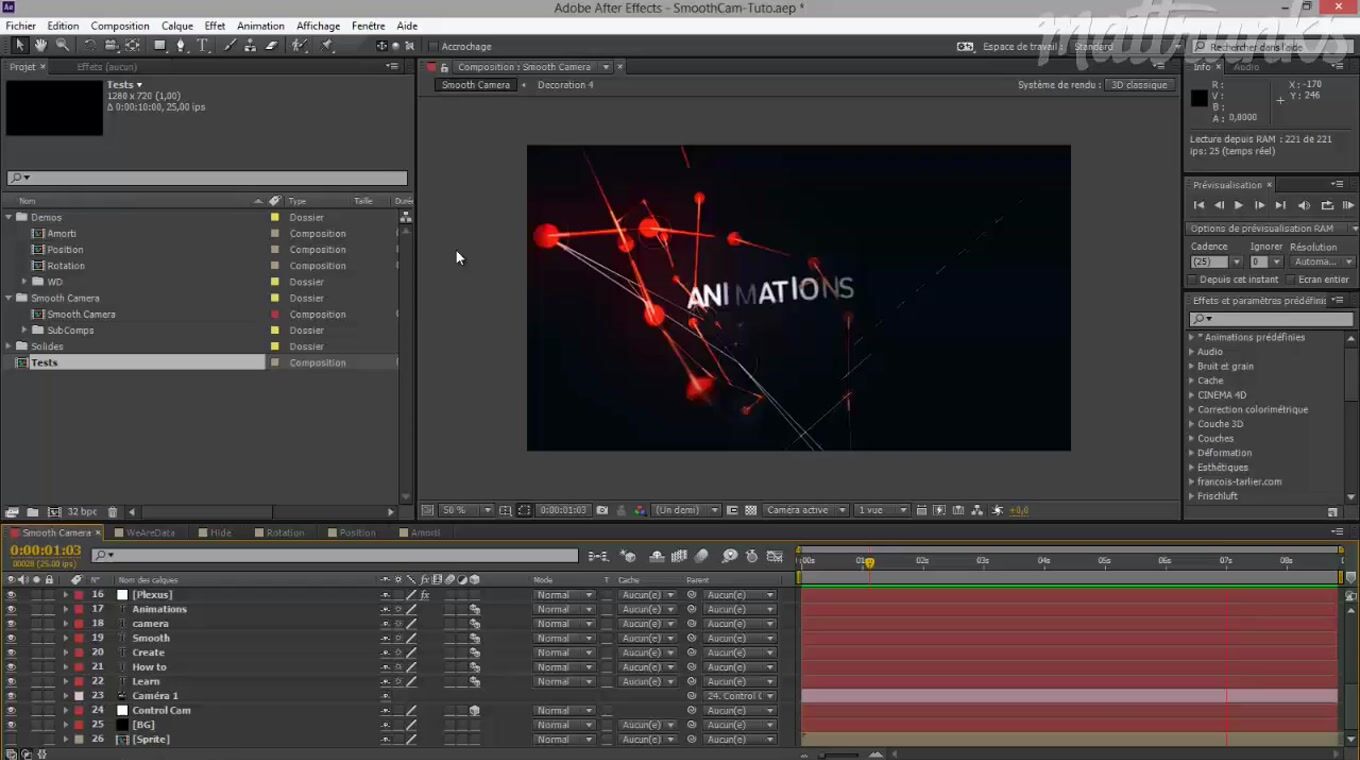The image size is (1360, 760).
Task: Hide the Animations layer with eye icon
Action: tap(12, 609)
